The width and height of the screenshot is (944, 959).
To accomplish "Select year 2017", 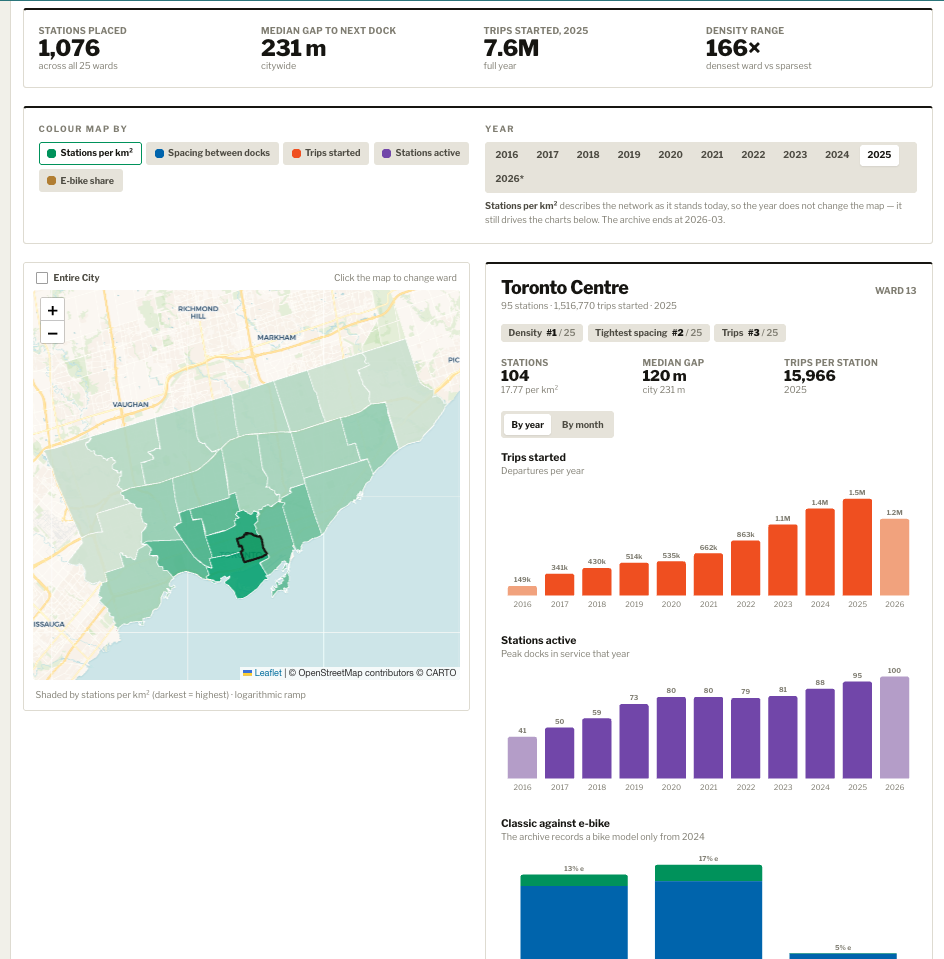I will (548, 155).
